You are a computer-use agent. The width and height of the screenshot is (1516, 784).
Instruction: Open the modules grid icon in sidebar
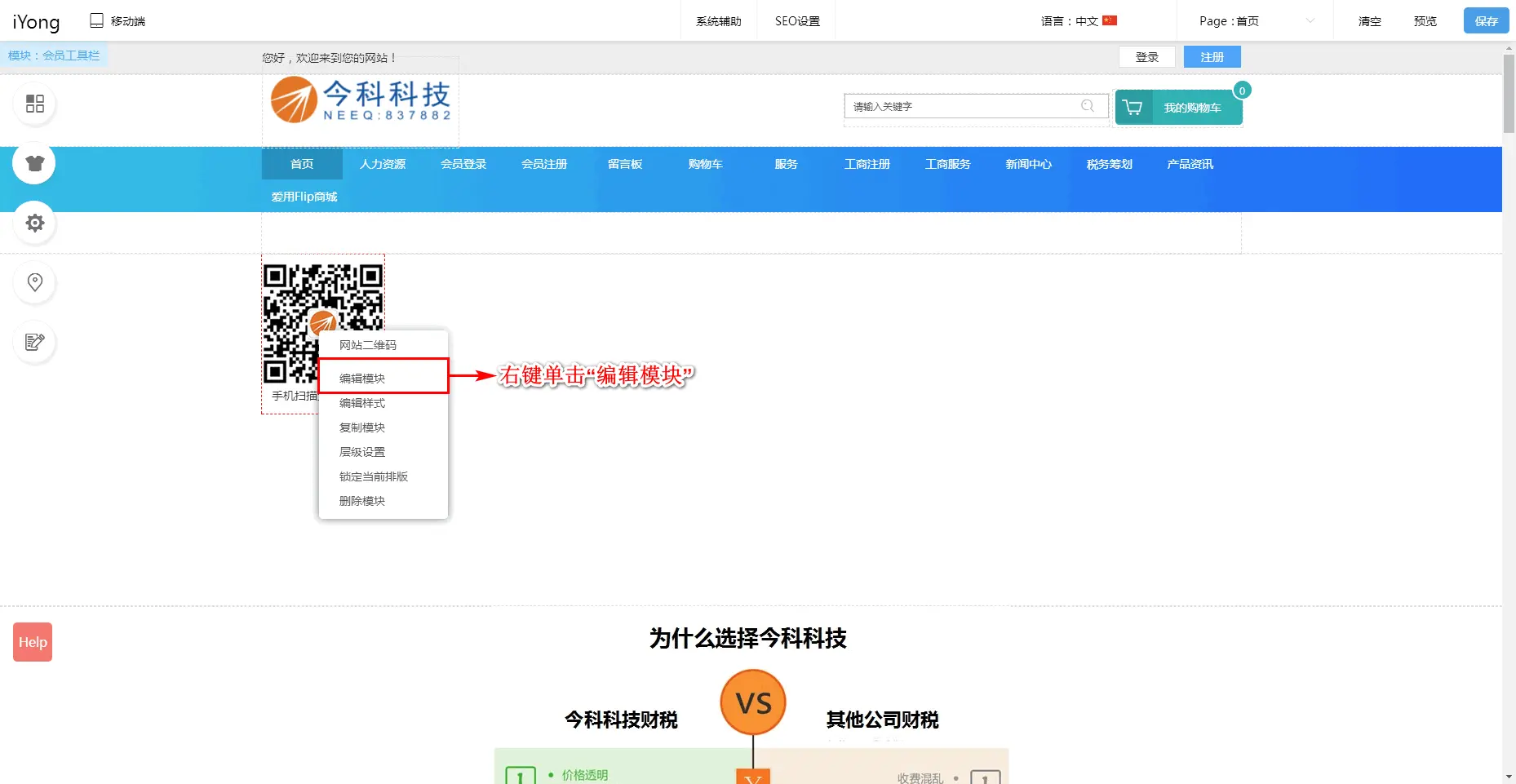[34, 104]
